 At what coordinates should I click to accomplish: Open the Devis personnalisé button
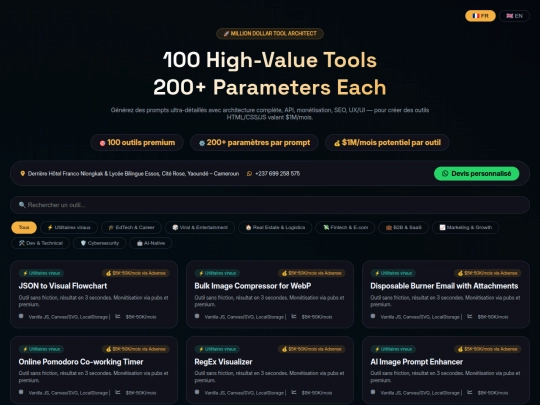click(476, 174)
